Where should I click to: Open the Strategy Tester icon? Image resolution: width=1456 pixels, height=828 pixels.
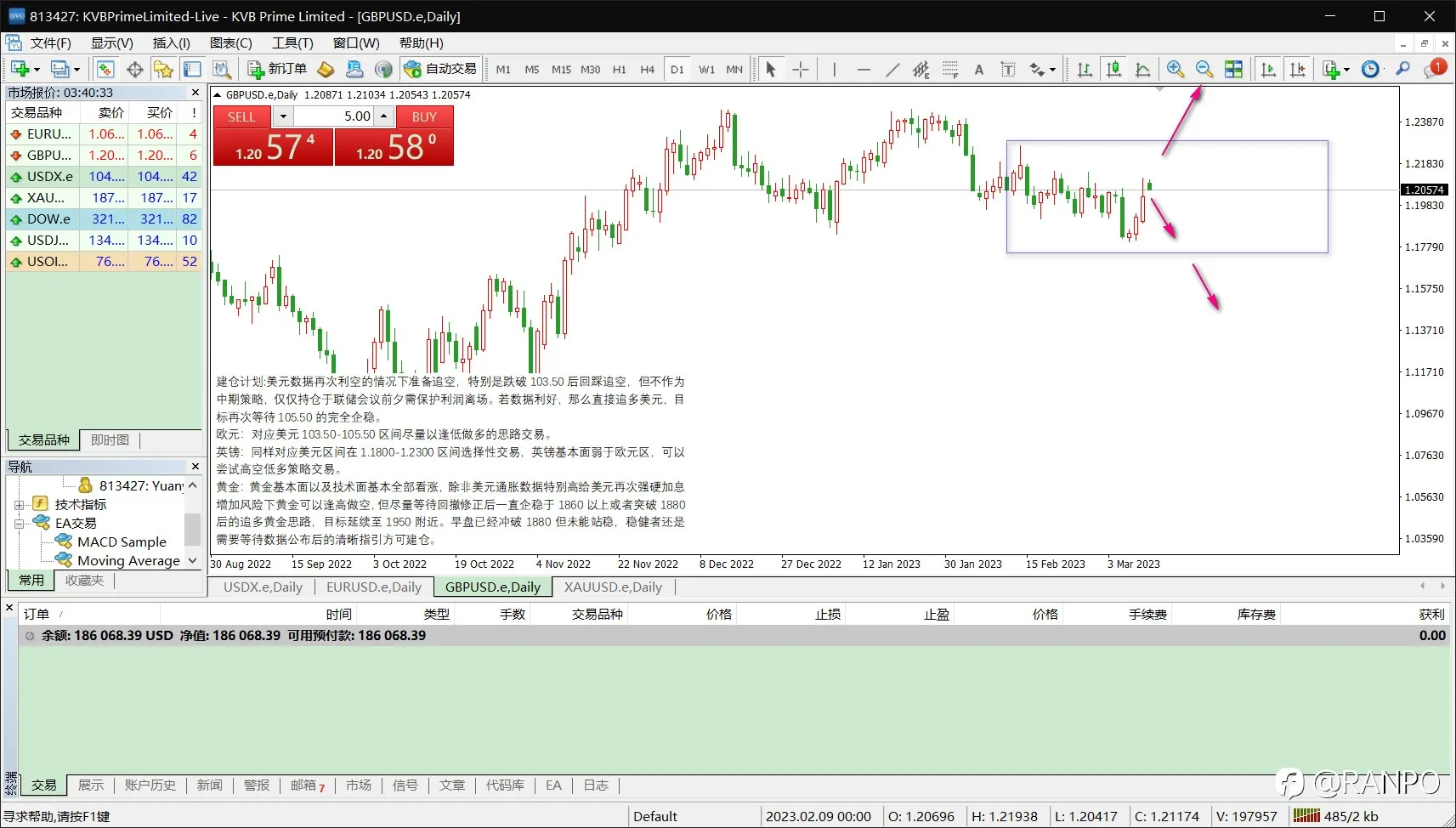222,70
